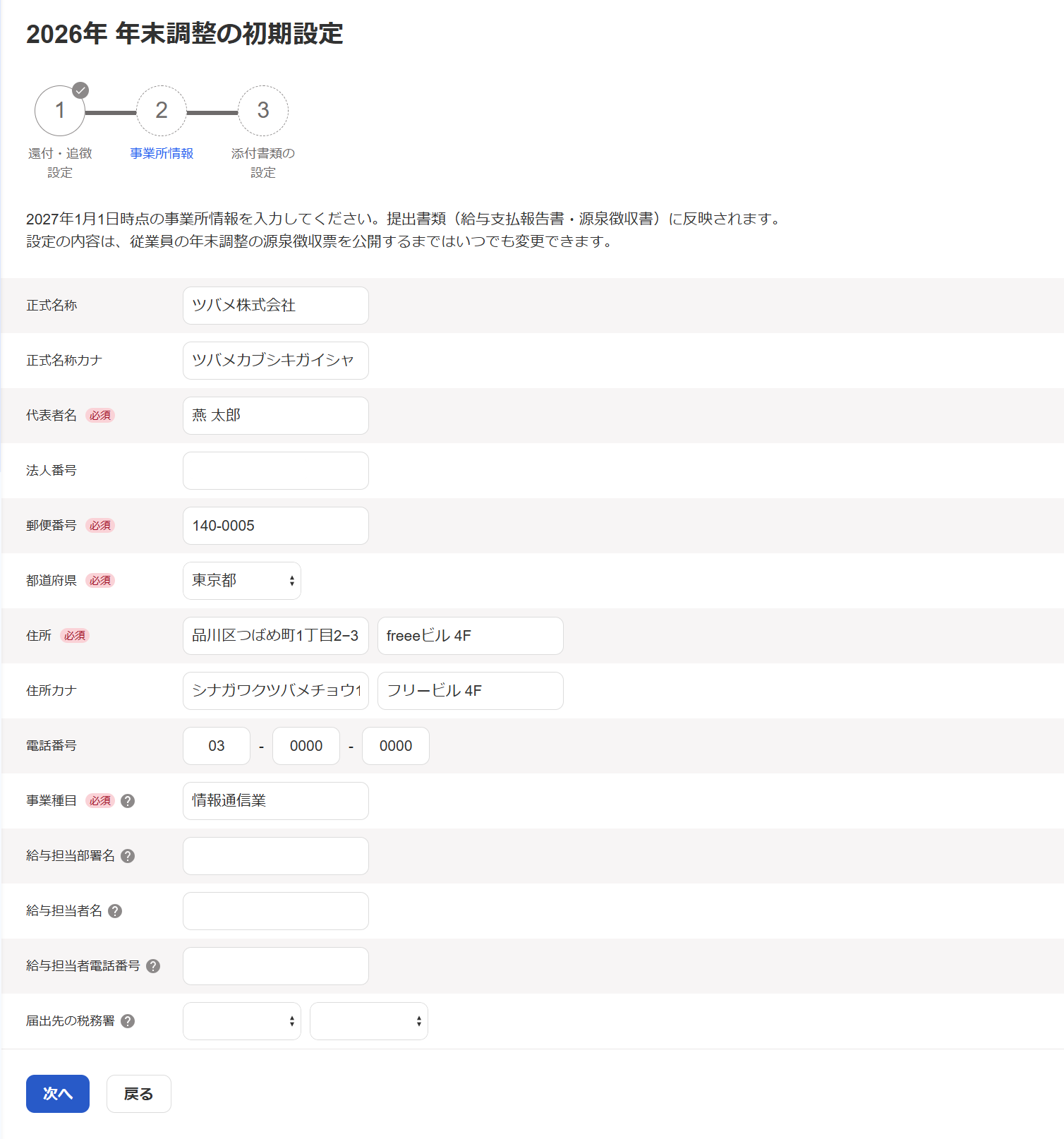Focus the empty 給与担当者電話番号 field
The height and width of the screenshot is (1139, 1064).
coord(276,966)
